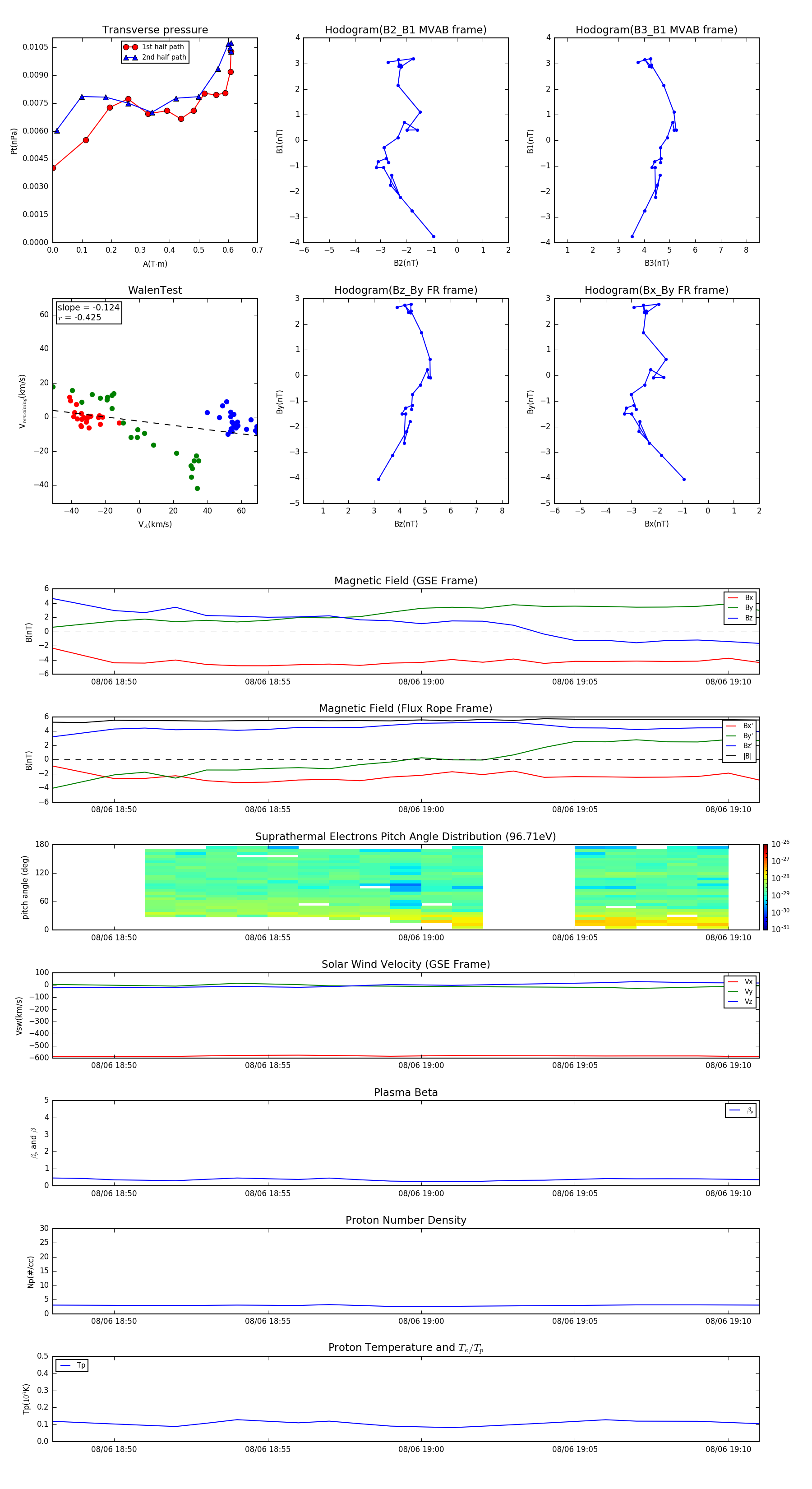Click the "A(T·m)" x-axis label

click(x=155, y=264)
